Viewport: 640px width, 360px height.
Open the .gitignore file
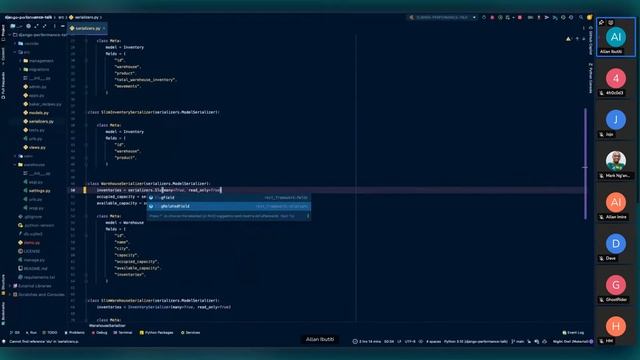30,216
